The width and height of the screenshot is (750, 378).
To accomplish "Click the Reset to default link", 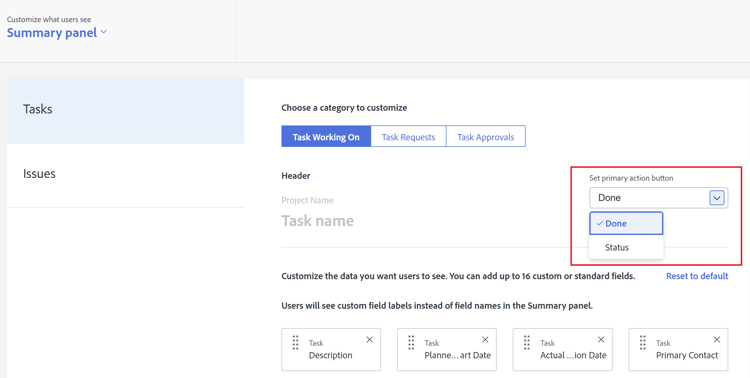I will click(x=697, y=276).
